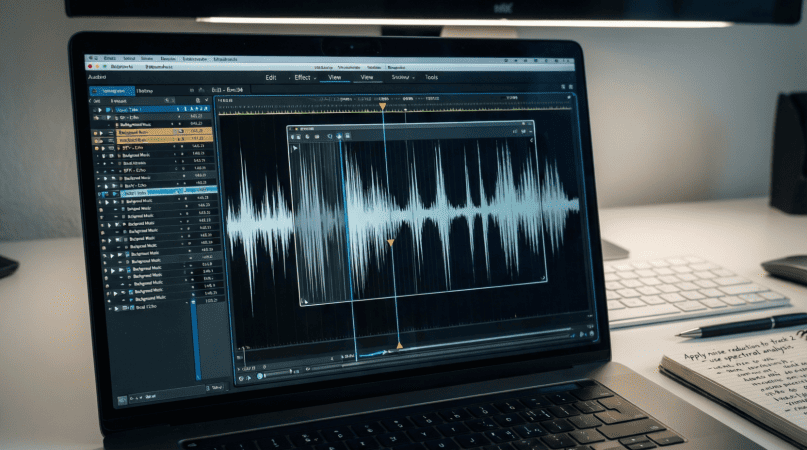Screen dimensions: 807x450
Task: Click the orange playhead marker on the top ruler
Action: point(382,101)
